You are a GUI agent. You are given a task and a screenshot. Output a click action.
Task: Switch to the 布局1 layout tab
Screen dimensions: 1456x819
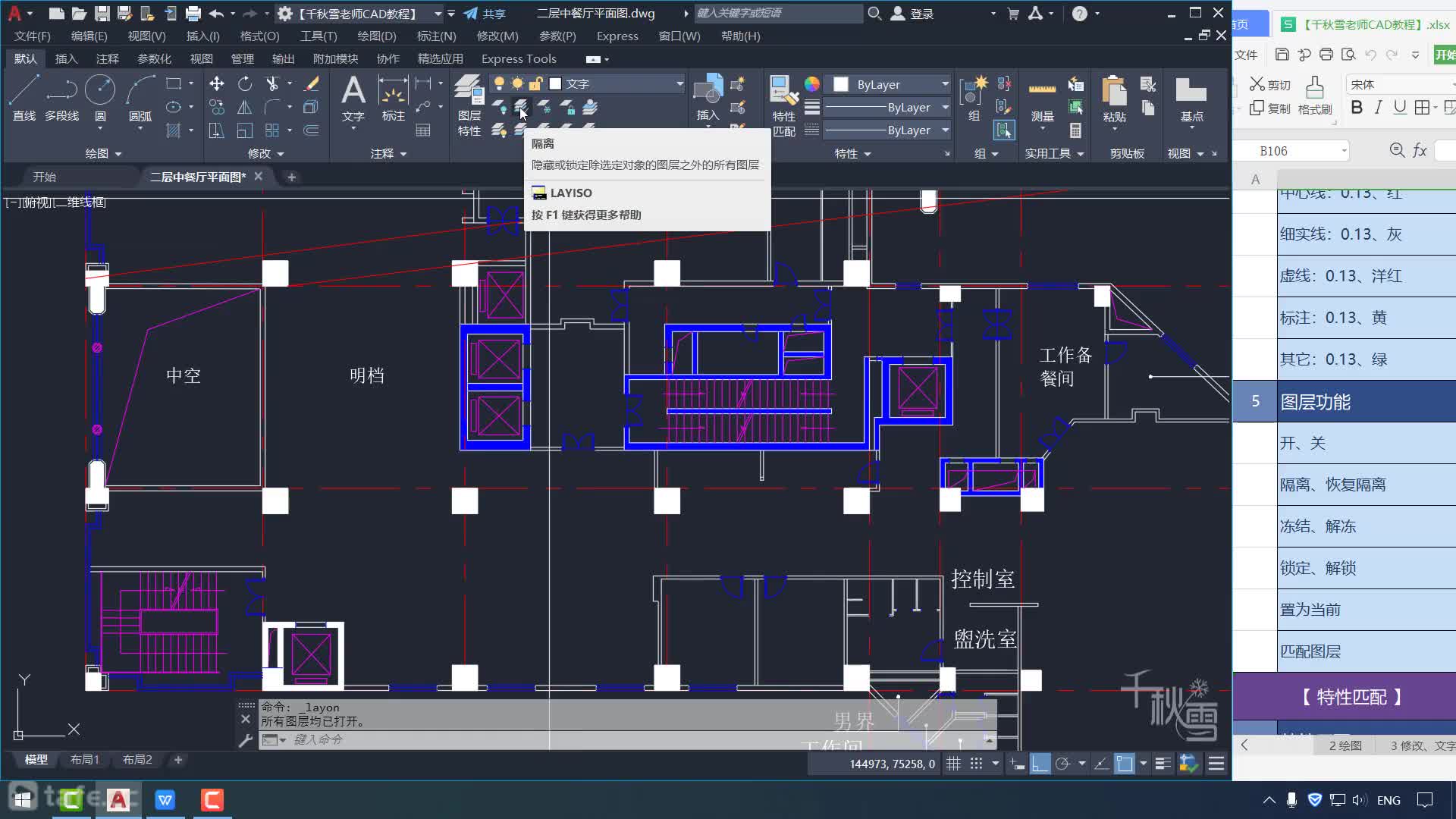[x=84, y=759]
